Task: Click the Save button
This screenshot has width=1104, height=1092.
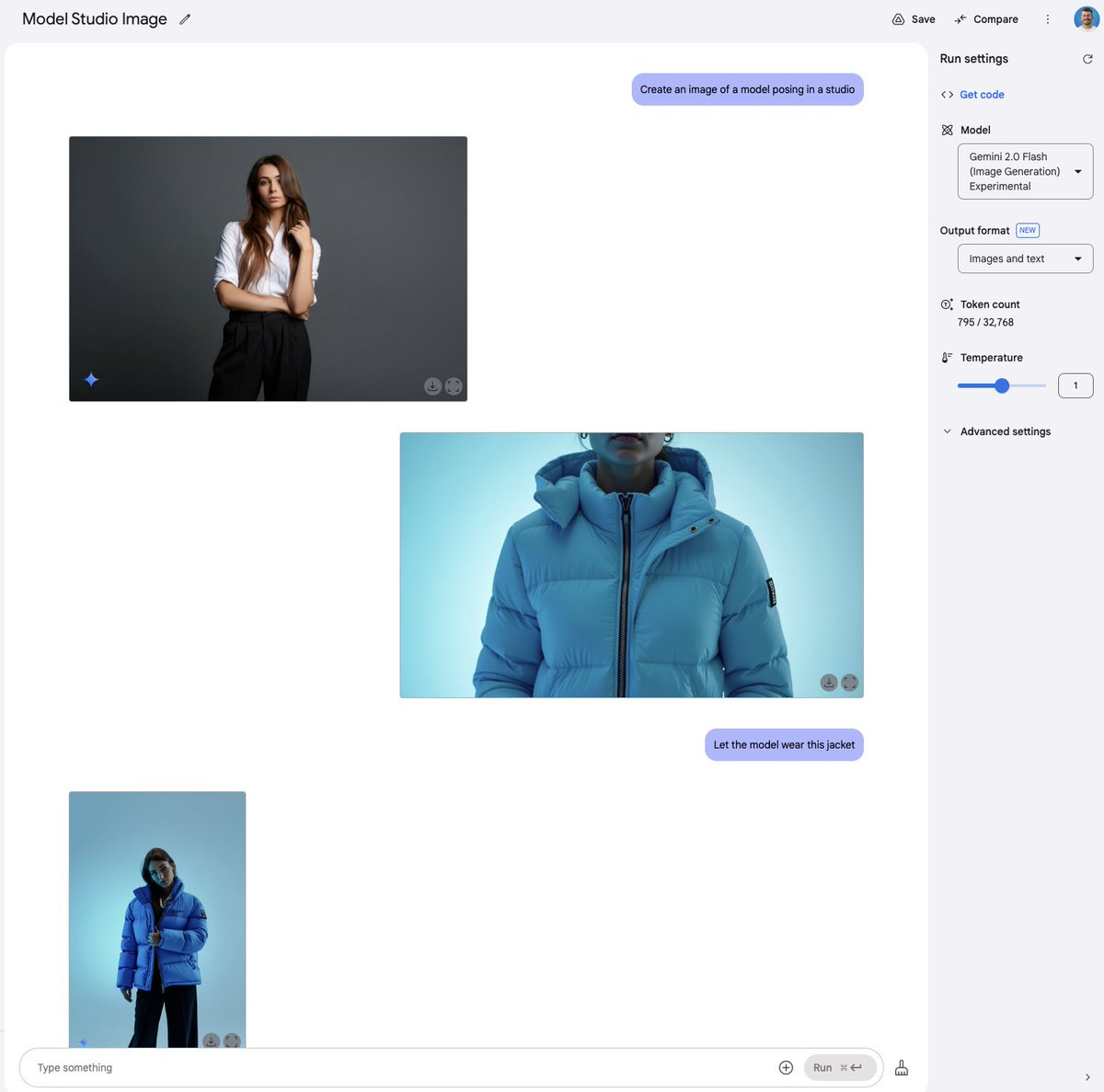Action: 914,19
